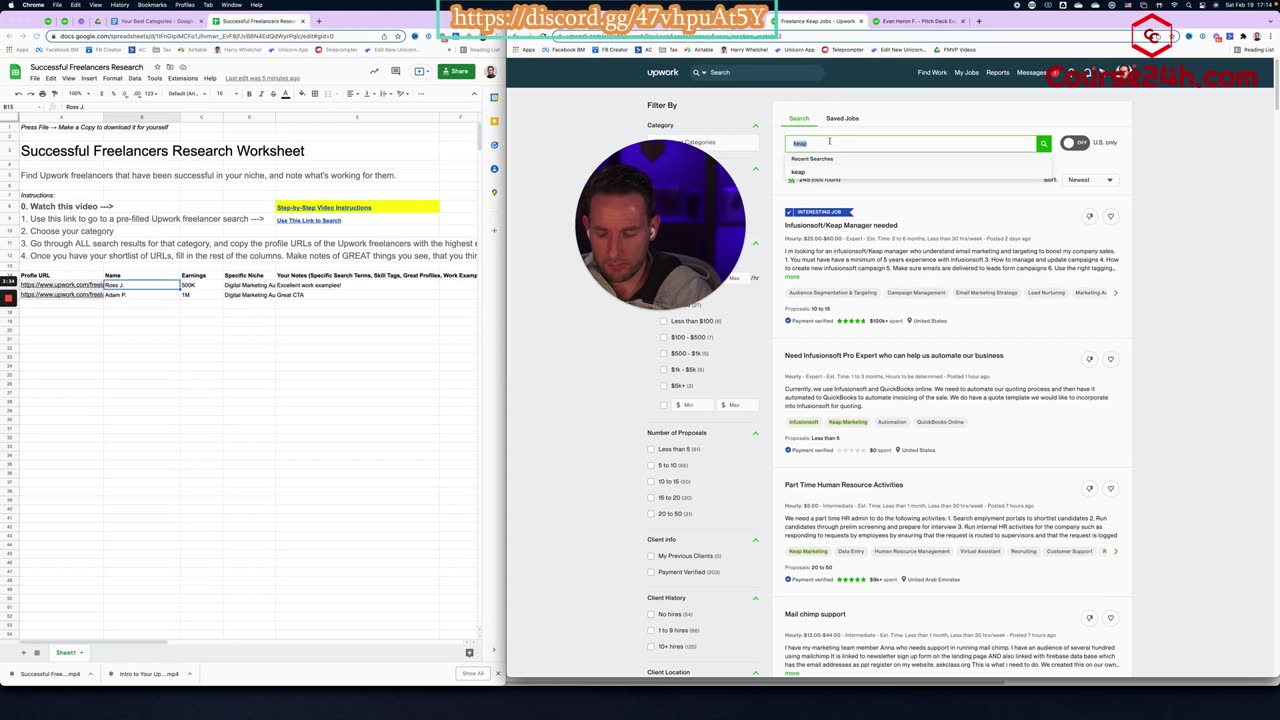
Task: Click the Google Sheets home logo
Action: 15,71
